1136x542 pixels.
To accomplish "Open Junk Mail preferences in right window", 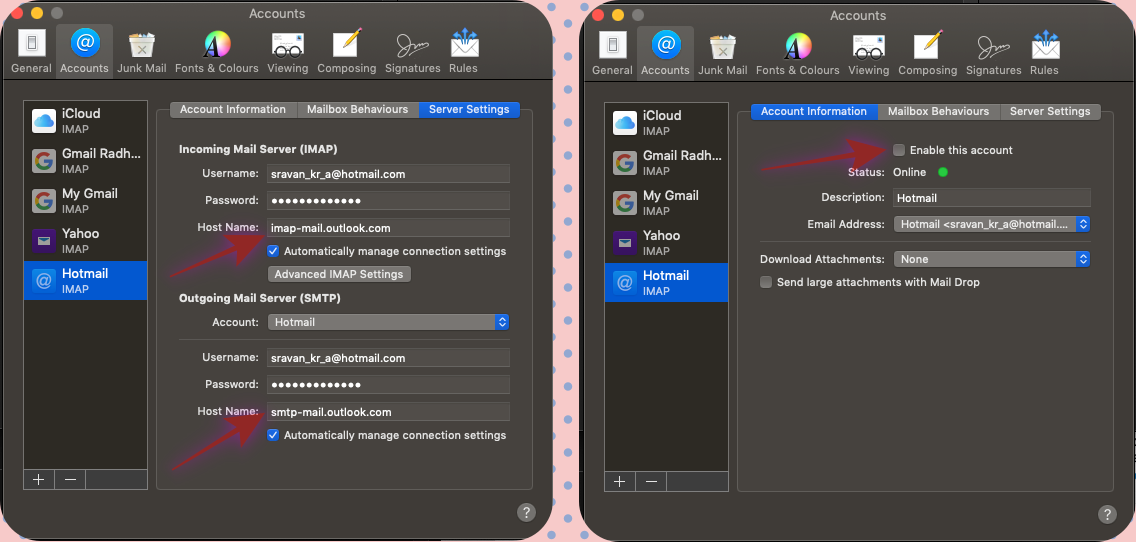I will pos(723,54).
